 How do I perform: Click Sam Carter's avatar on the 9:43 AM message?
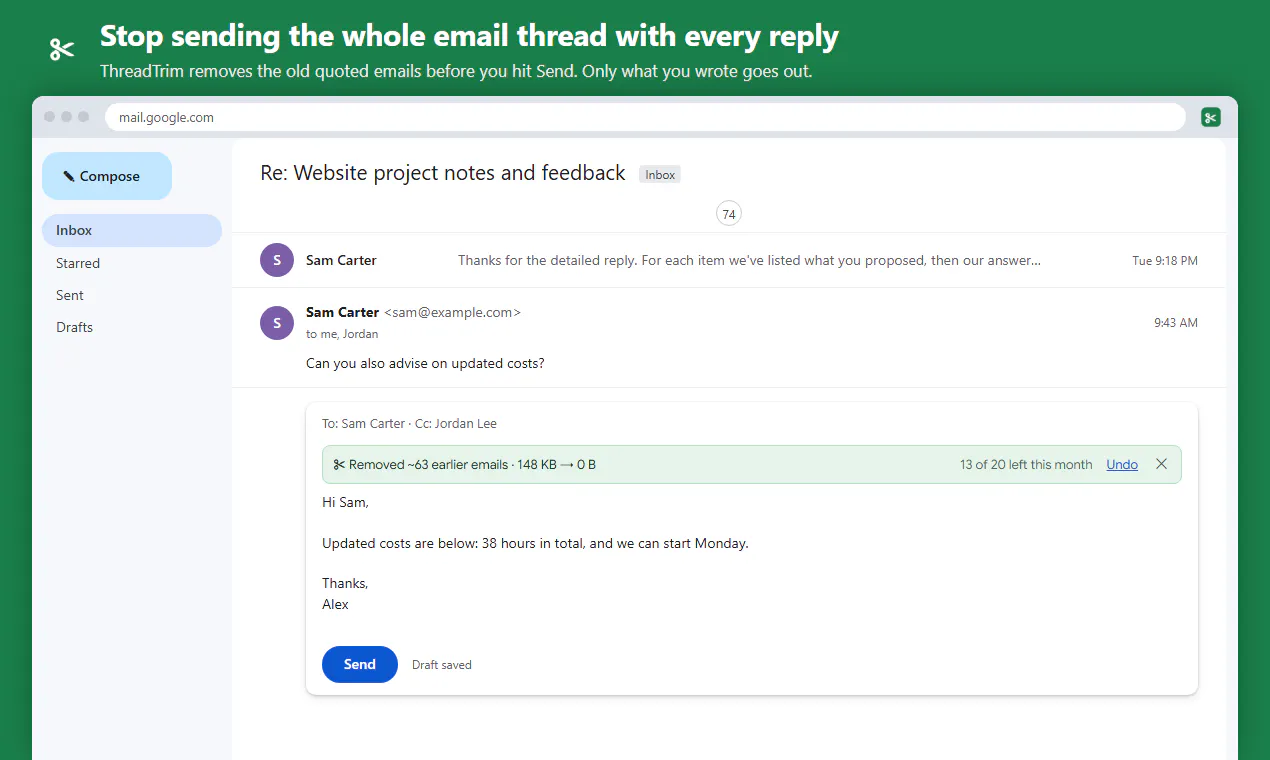click(x=277, y=323)
